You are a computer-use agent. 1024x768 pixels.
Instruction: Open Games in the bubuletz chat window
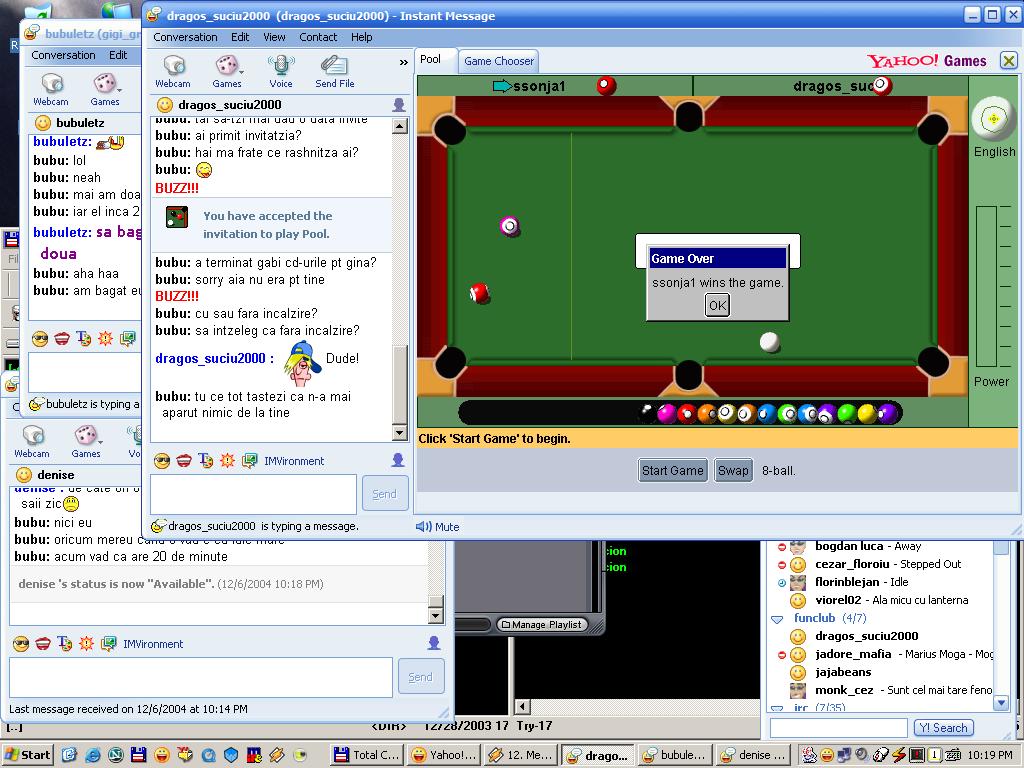click(105, 89)
